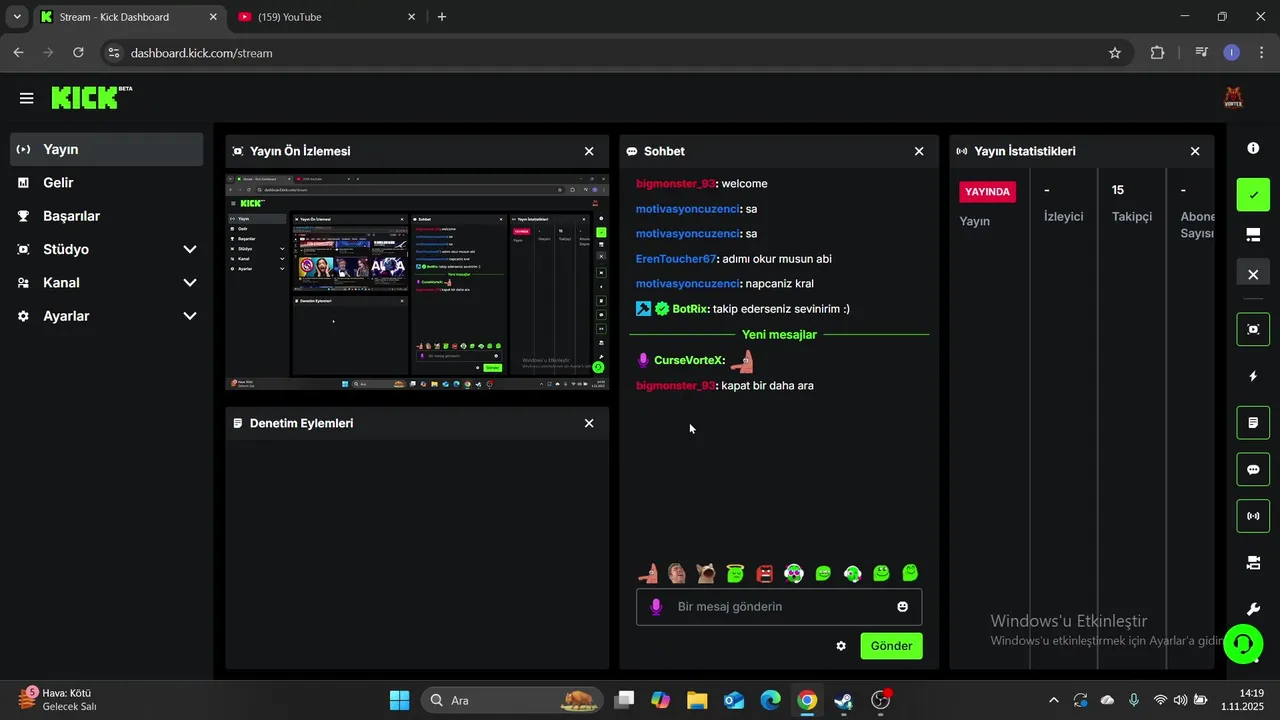The width and height of the screenshot is (1280, 720).
Task: Click the Patrick pointing emote in quick row
Action: [648, 573]
